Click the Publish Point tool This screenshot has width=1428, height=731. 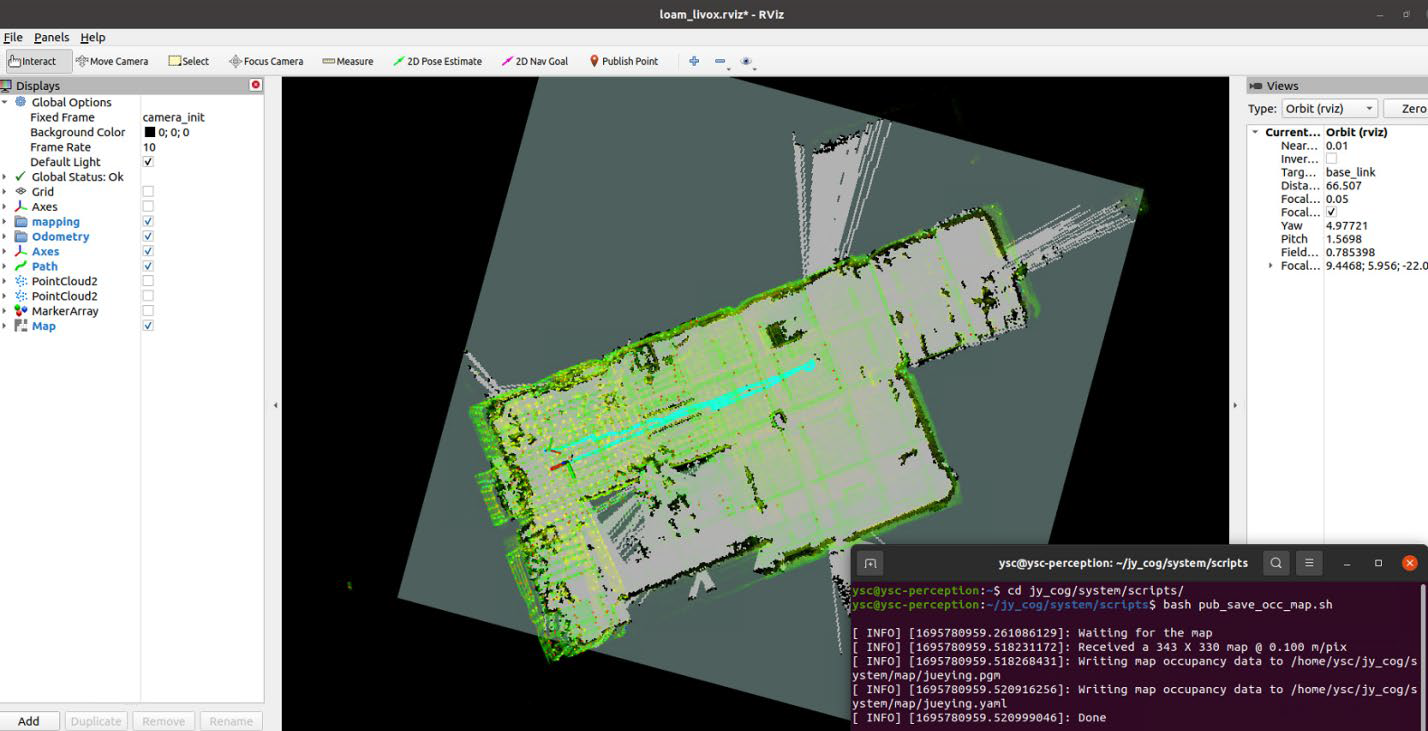[623, 61]
